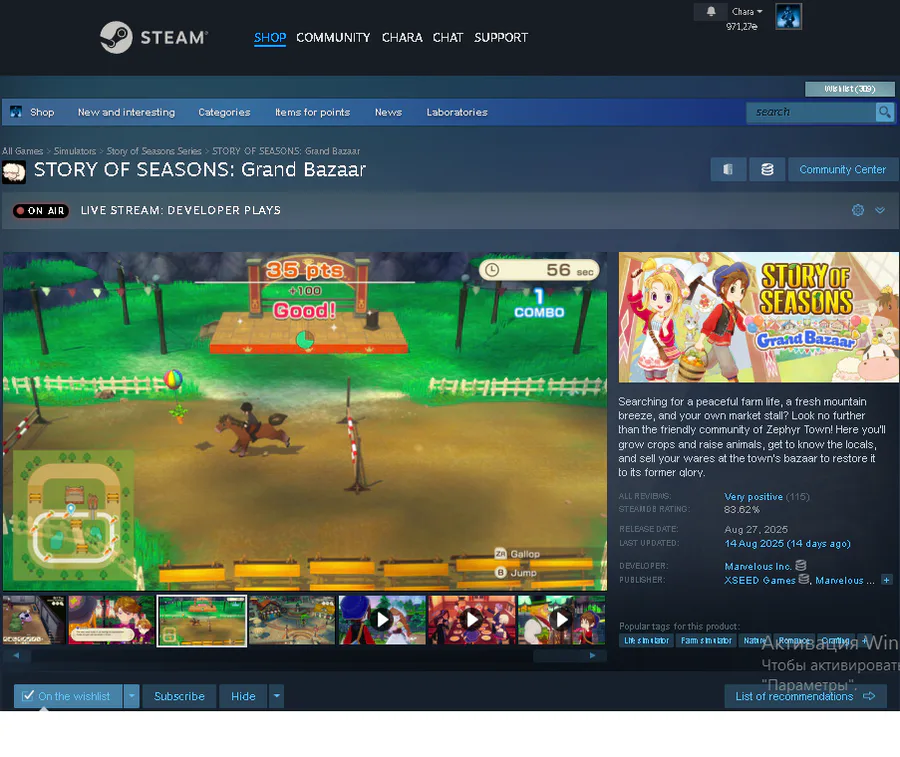Click the Subscribe button
This screenshot has height=757, width=900.
click(179, 696)
